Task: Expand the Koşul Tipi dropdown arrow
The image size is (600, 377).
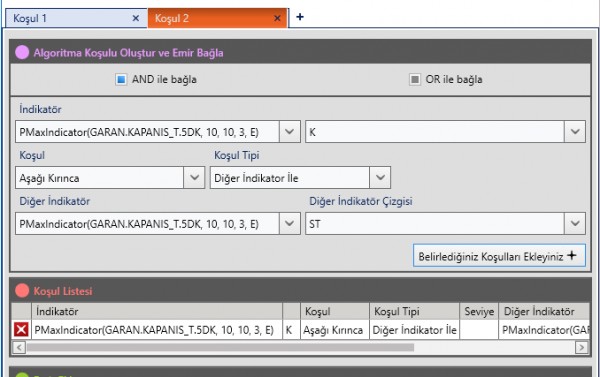Action: [380, 178]
